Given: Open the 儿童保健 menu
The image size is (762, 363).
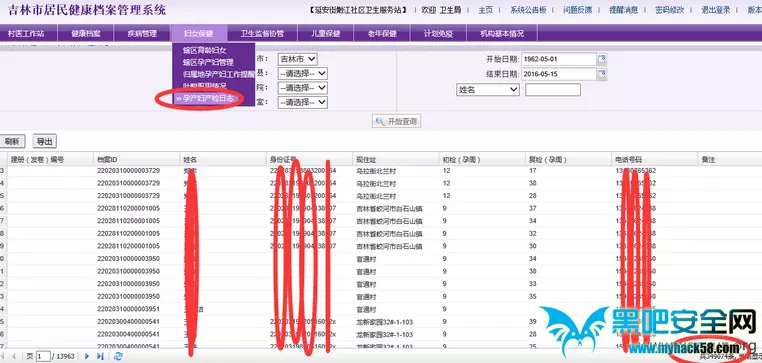Looking at the screenshot, I should (326, 34).
